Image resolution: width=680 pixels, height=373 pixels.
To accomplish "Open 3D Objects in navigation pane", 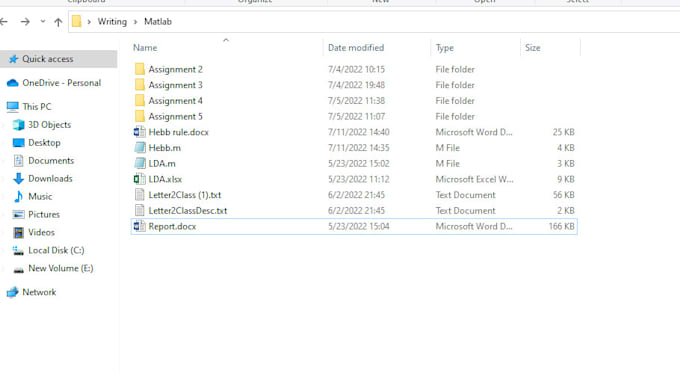I will [x=49, y=124].
